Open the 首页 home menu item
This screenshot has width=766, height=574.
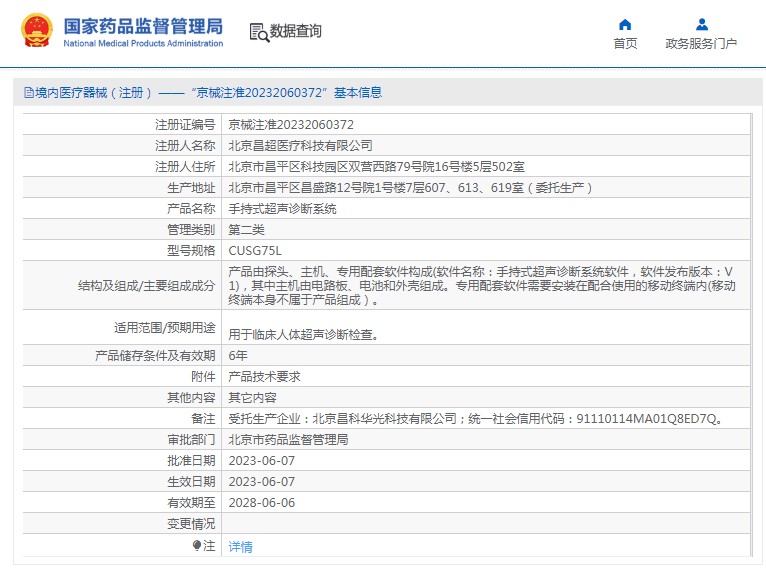tap(625, 43)
